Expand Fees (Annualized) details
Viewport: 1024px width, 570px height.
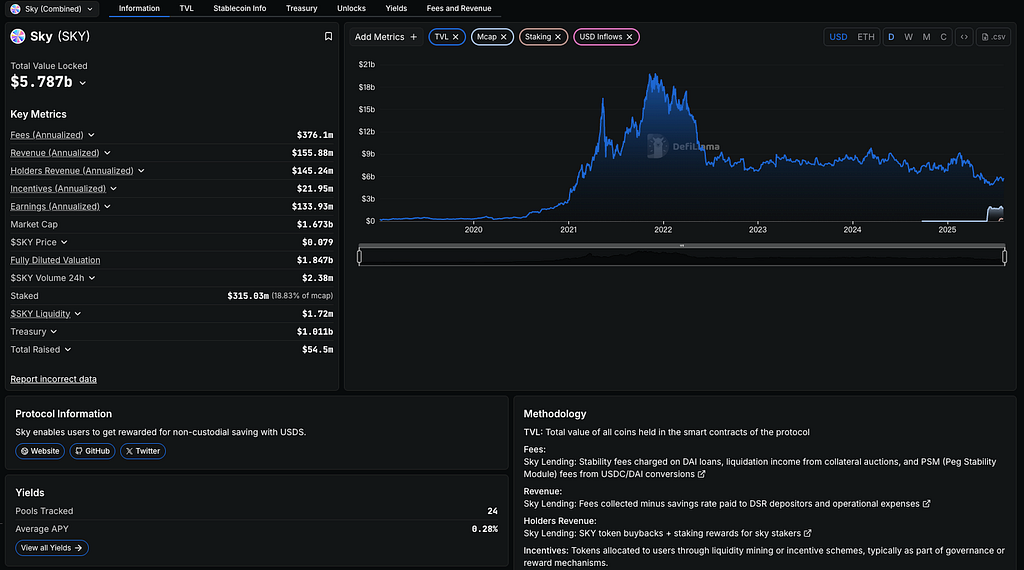[x=91, y=135]
